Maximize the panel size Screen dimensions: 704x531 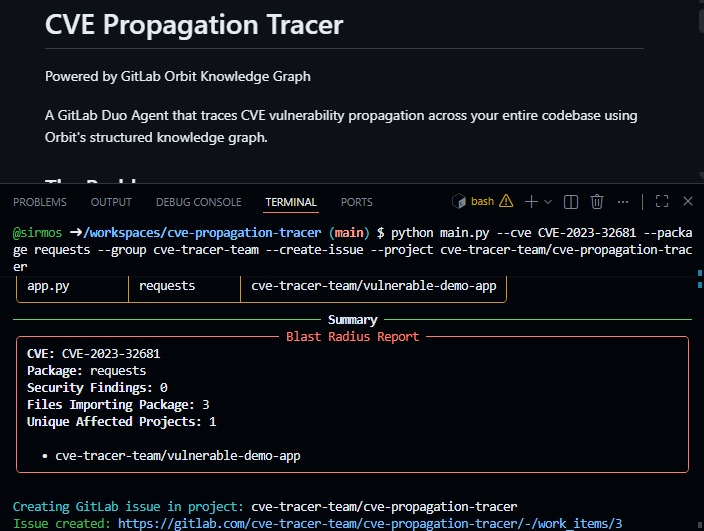pyautogui.click(x=662, y=201)
